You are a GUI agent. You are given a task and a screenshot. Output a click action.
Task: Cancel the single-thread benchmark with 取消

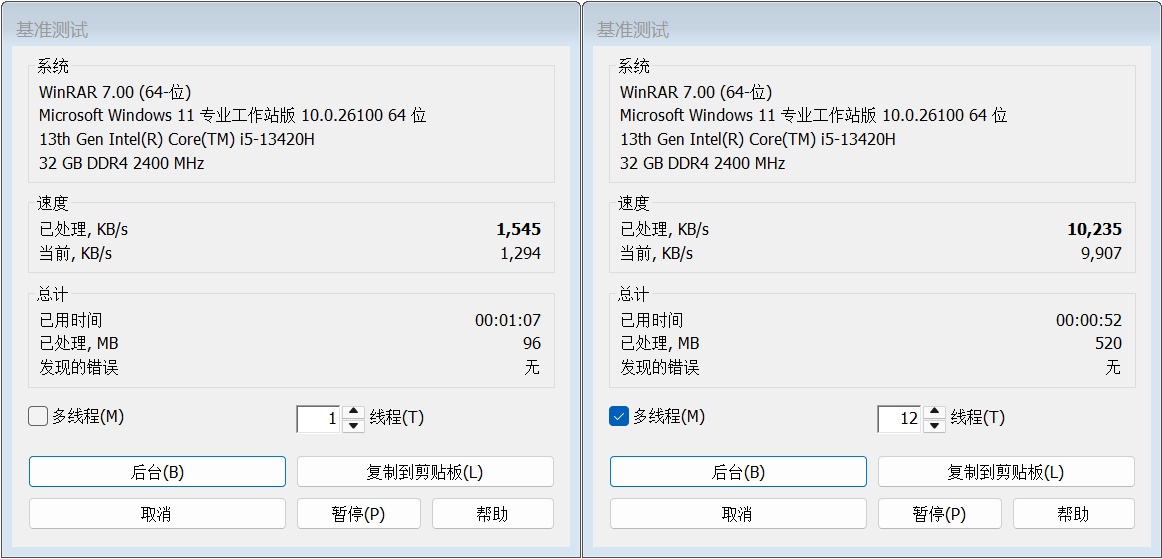coord(157,514)
